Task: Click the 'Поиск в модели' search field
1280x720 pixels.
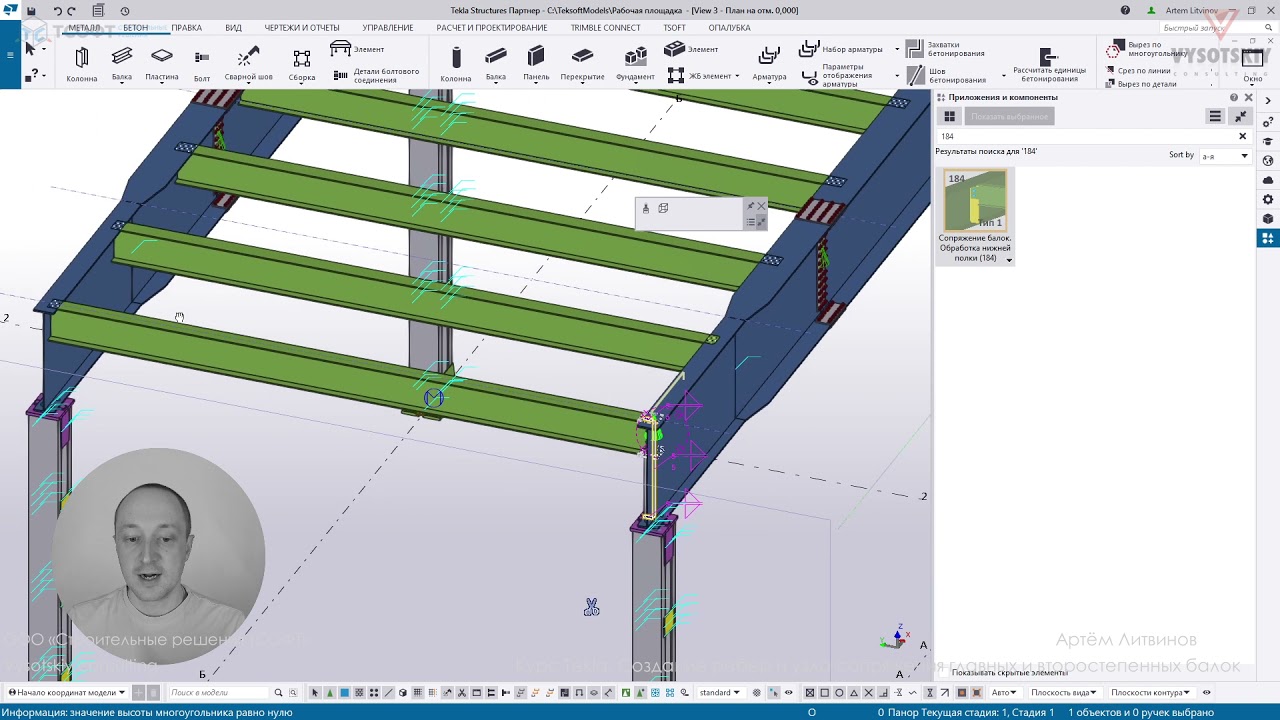Action: 218,692
